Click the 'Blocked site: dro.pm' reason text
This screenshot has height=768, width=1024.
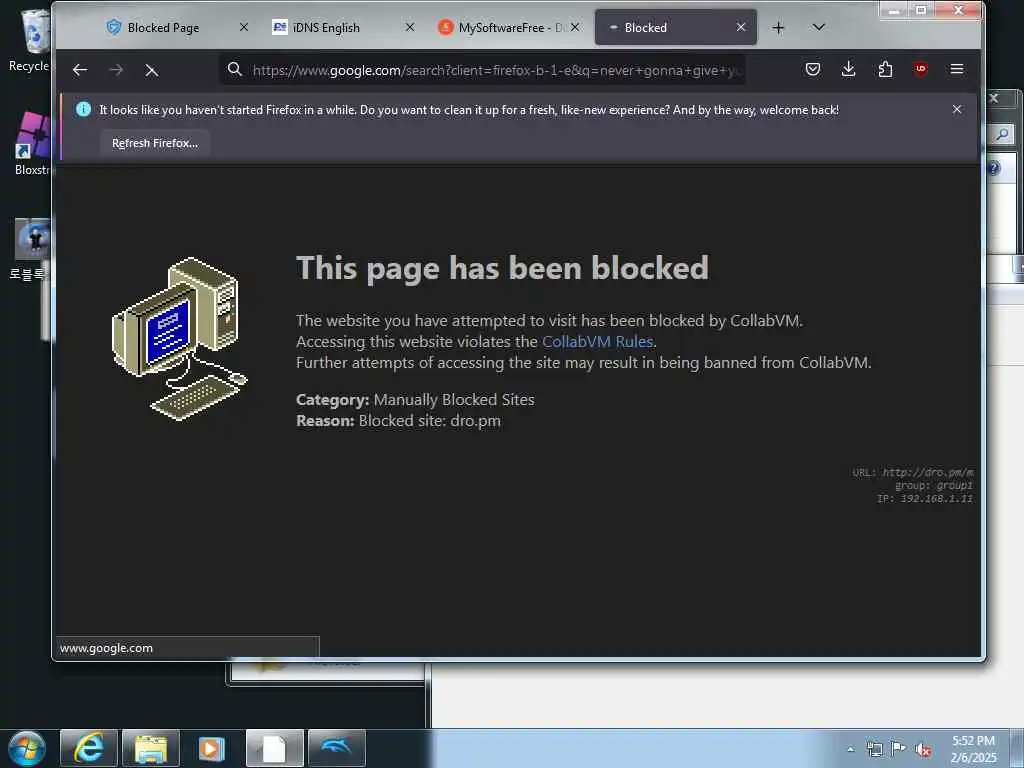tap(430, 421)
